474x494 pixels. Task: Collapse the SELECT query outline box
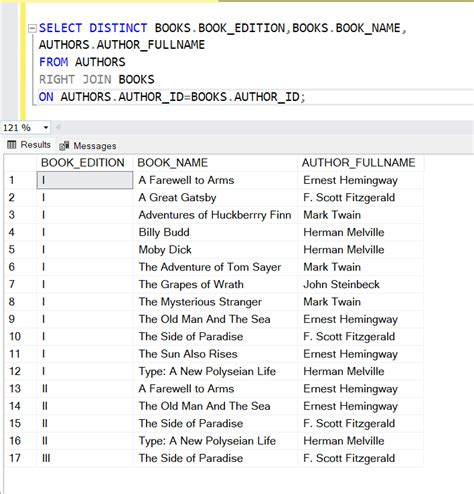32,29
